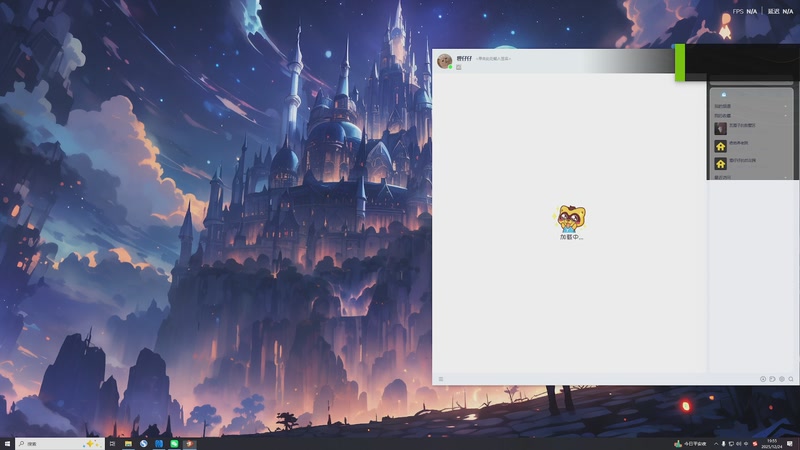Show hidden system tray icons
Viewport: 800px width, 450px height.
[716, 444]
